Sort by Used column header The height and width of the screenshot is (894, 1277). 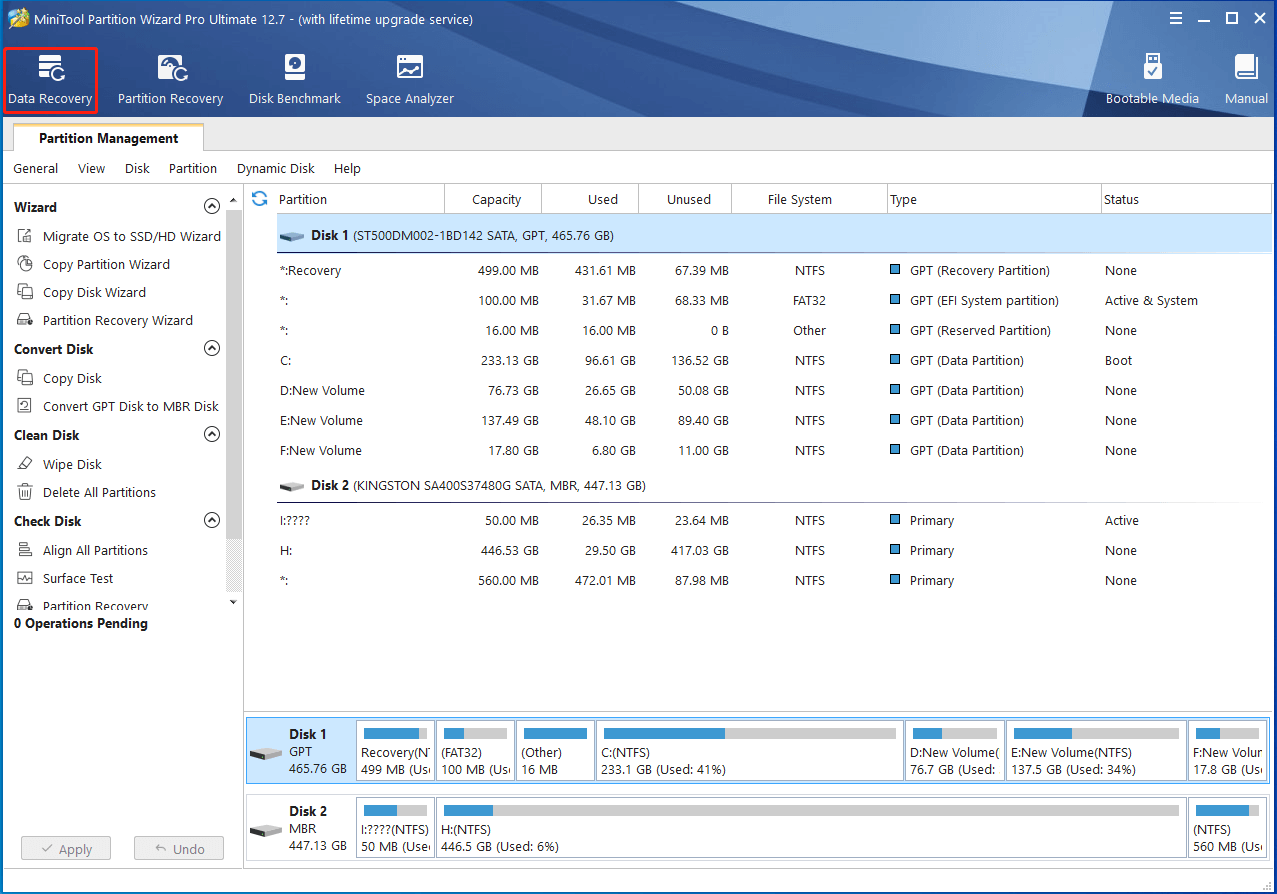(x=589, y=199)
